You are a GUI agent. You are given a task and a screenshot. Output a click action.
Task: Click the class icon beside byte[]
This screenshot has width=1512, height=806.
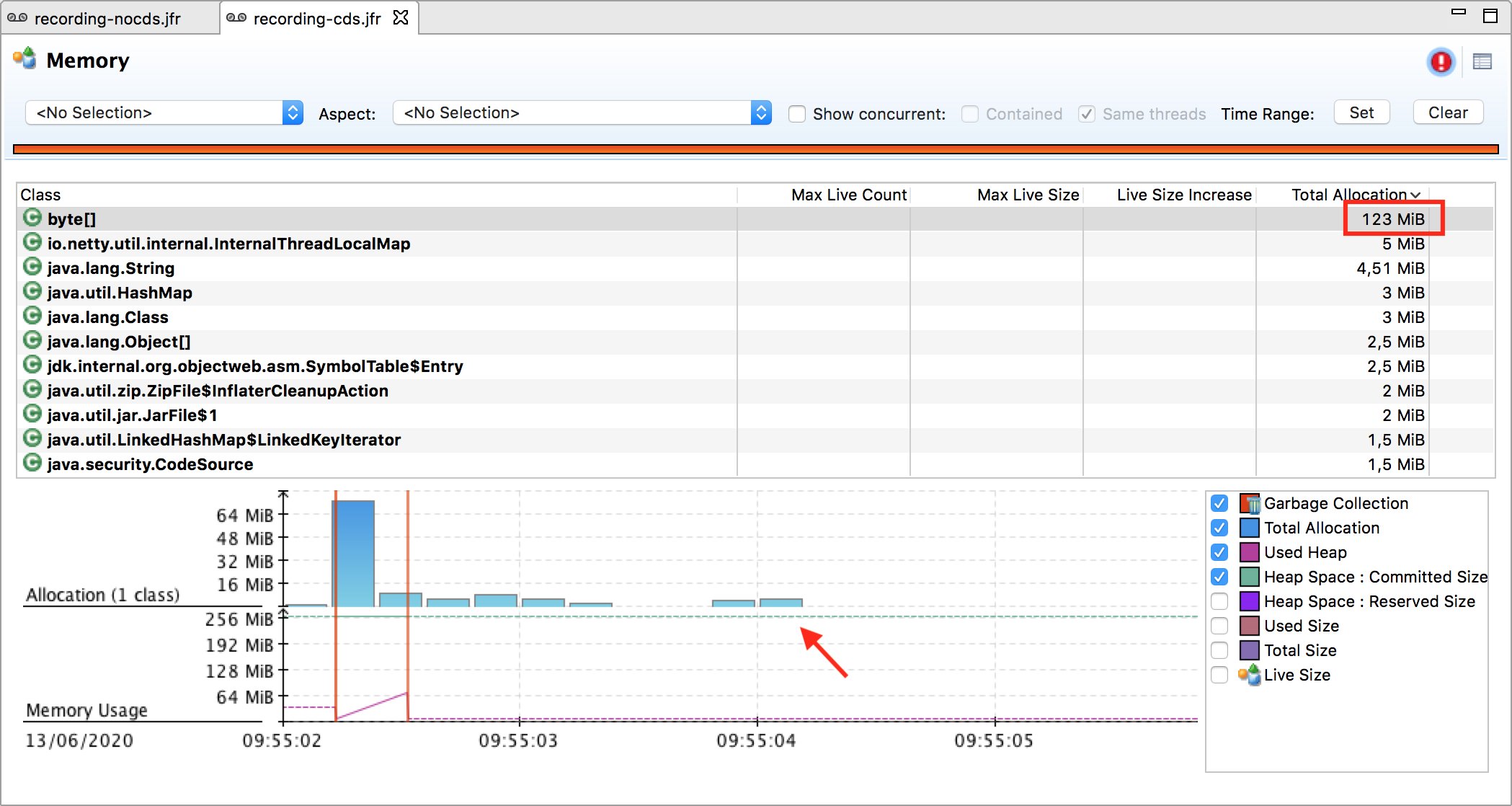click(x=32, y=218)
